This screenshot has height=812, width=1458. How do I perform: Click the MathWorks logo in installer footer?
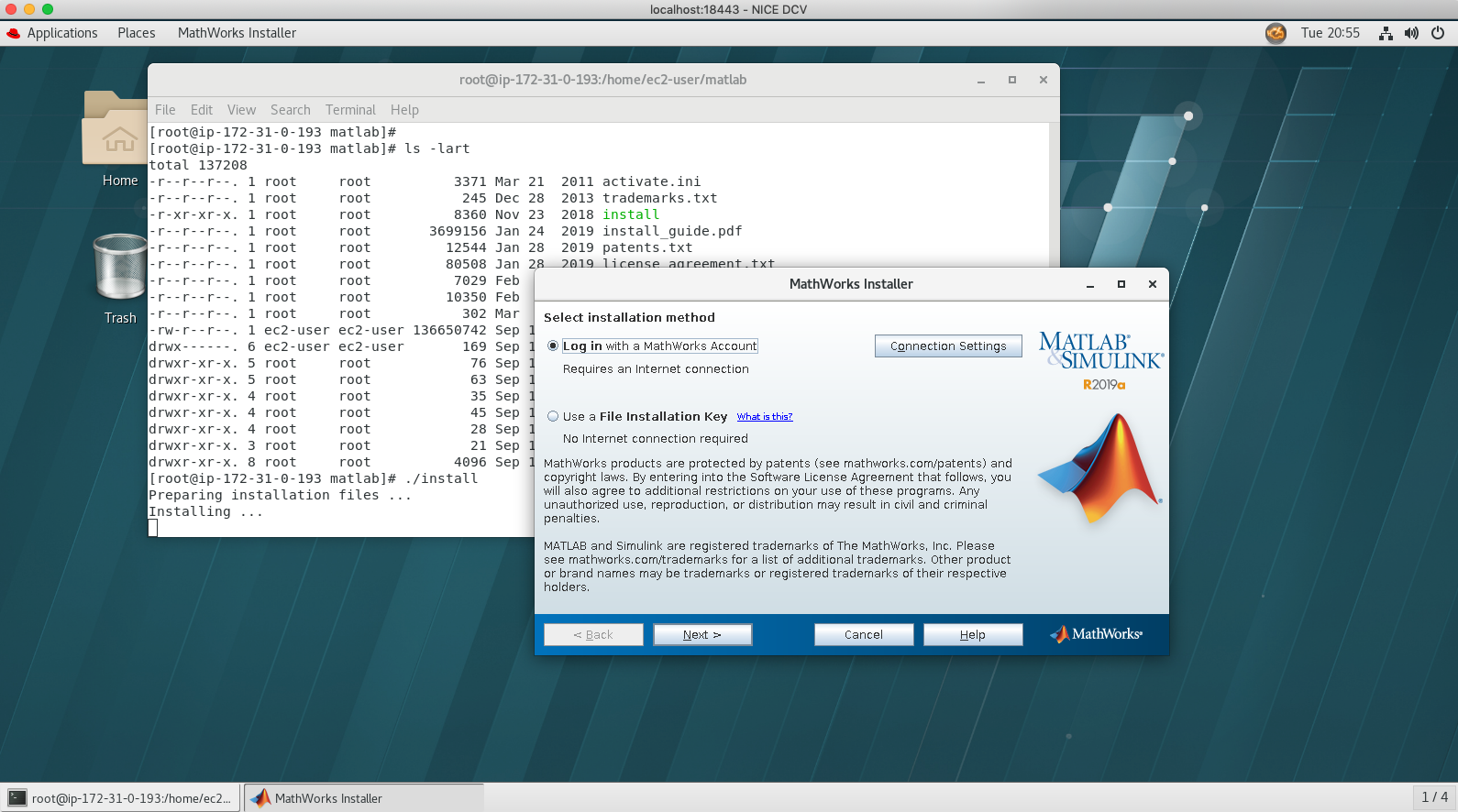(x=1096, y=634)
